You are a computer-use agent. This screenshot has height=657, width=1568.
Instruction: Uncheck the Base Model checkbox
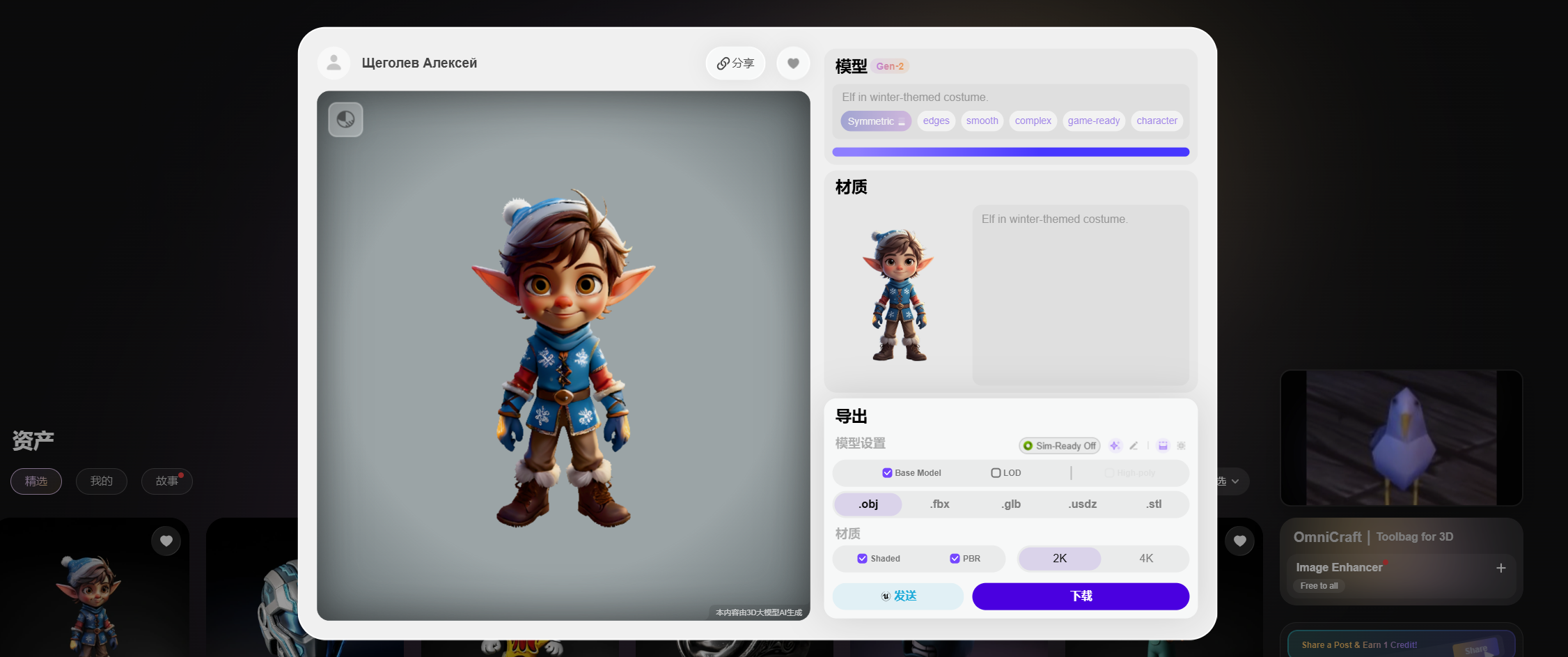tap(887, 473)
